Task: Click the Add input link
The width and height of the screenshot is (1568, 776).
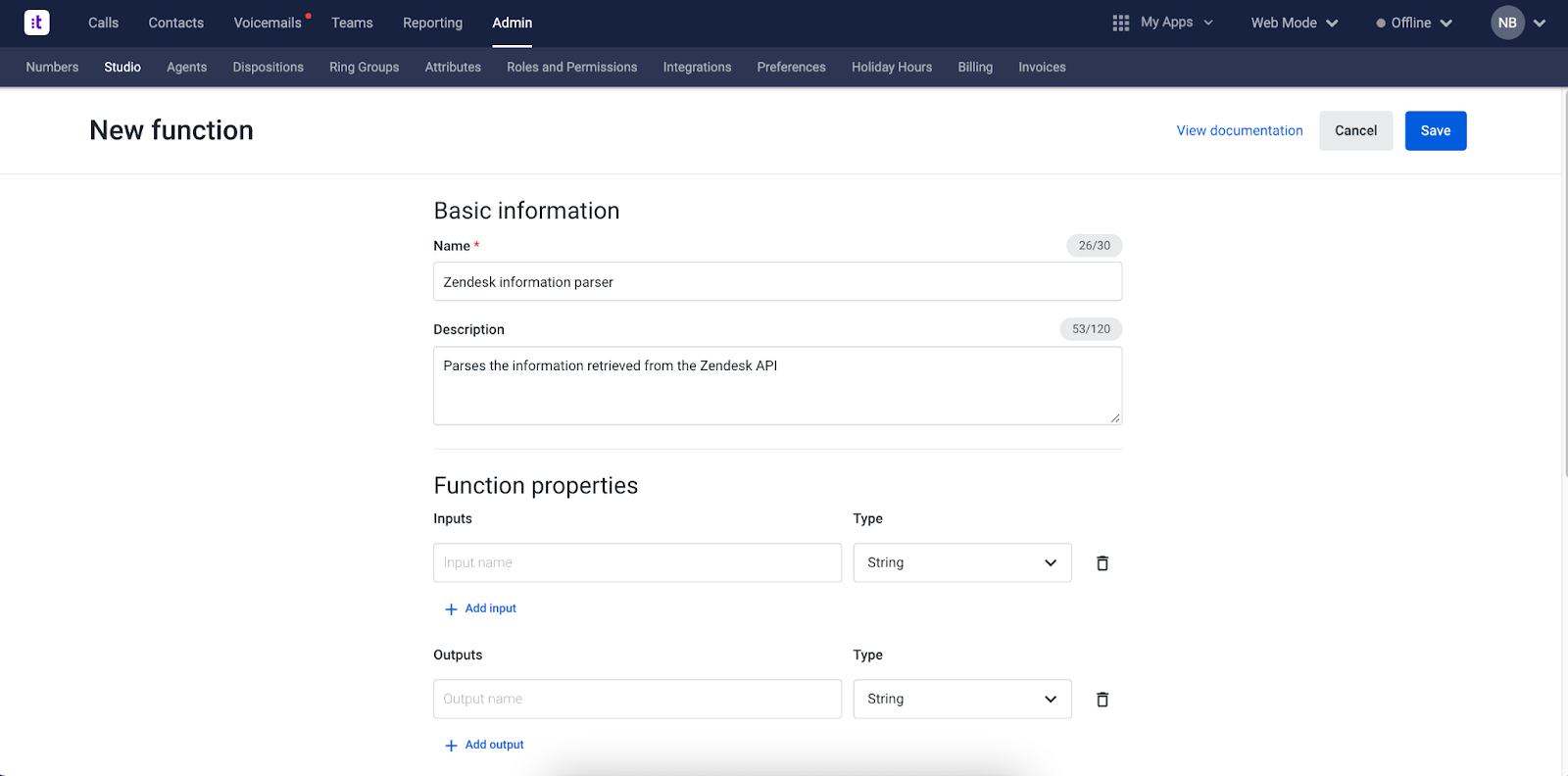Action: point(490,608)
